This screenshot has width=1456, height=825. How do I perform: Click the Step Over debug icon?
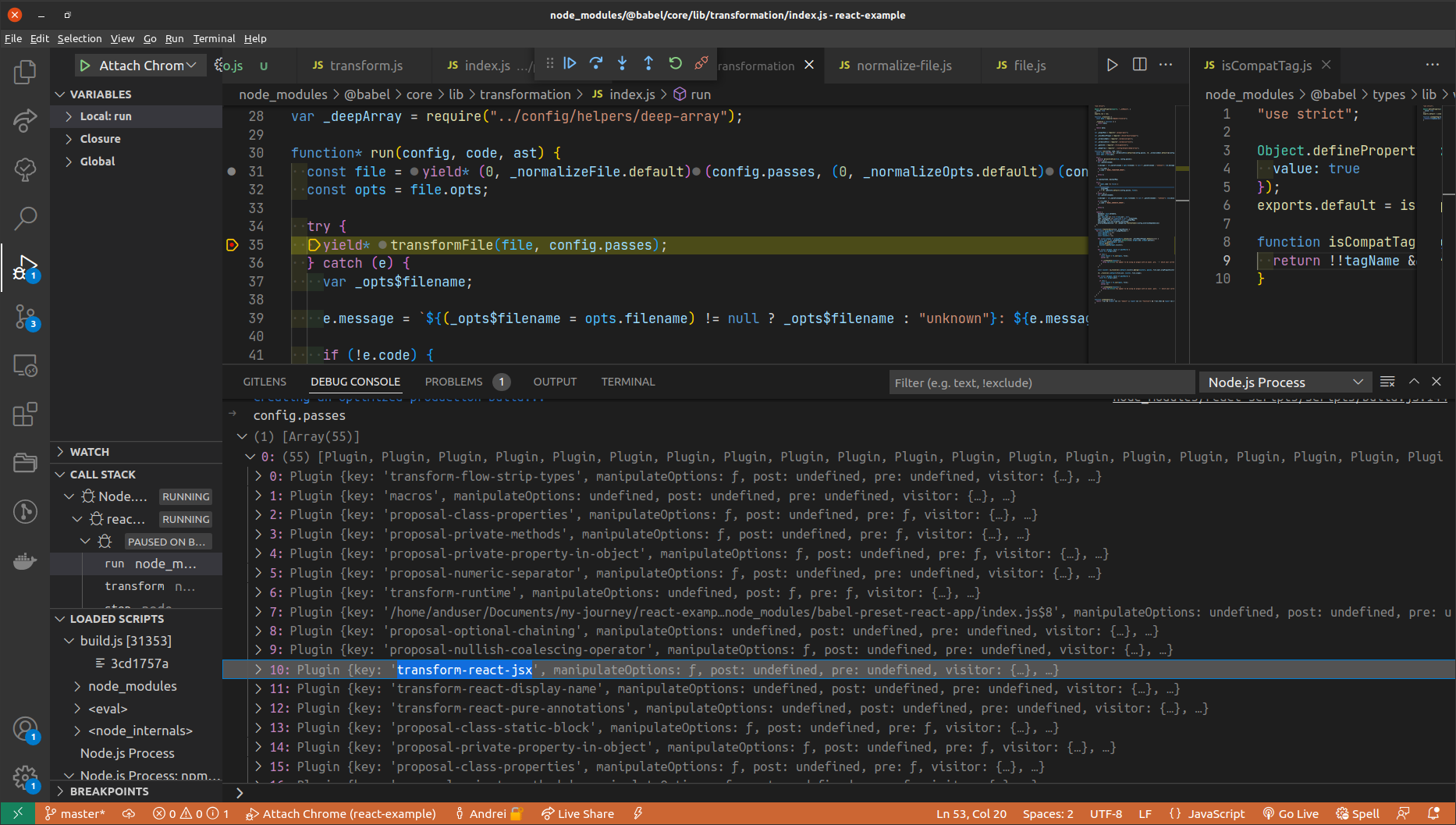(x=596, y=64)
